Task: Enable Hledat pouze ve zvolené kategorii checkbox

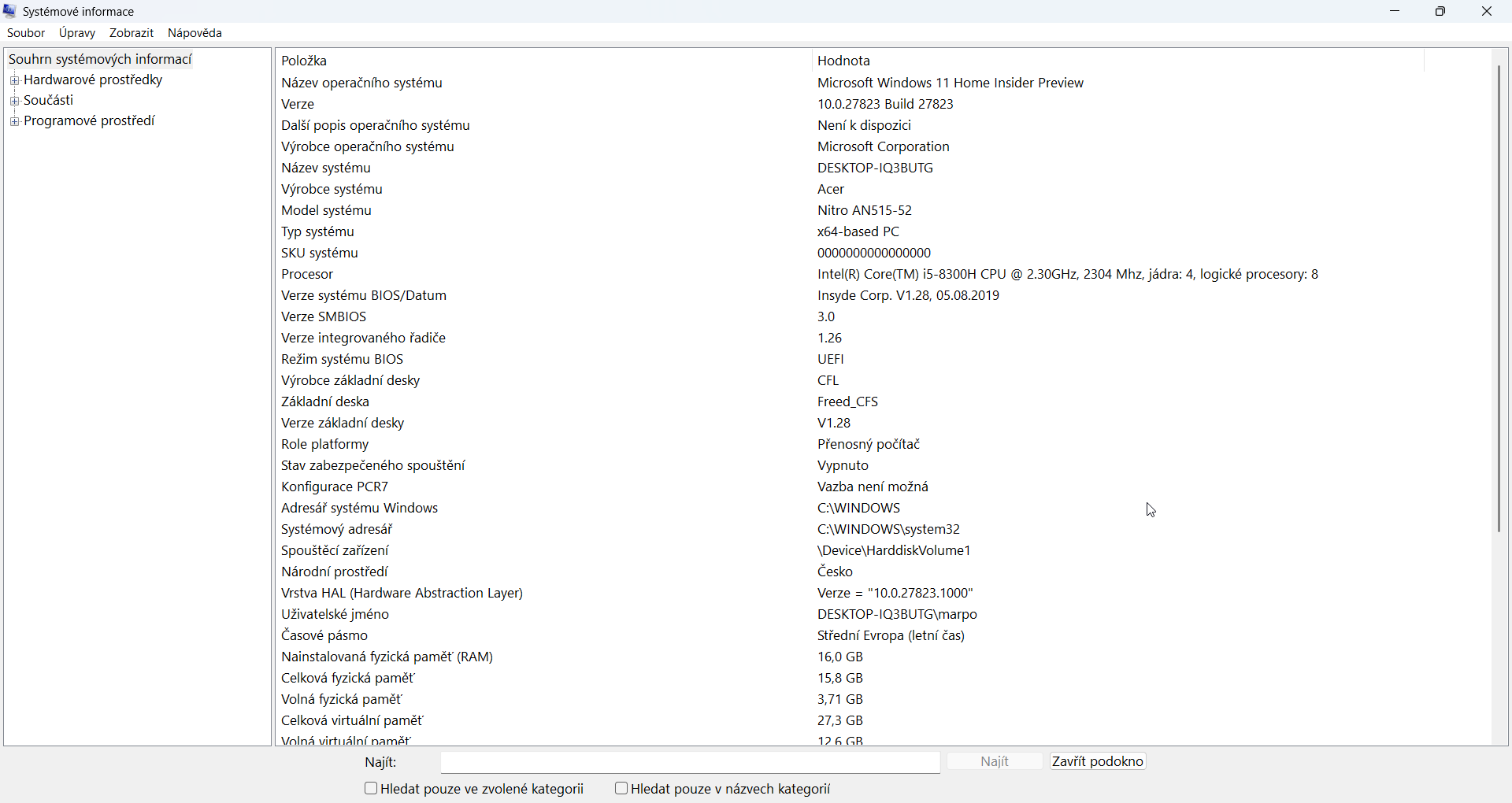Action: [x=371, y=788]
